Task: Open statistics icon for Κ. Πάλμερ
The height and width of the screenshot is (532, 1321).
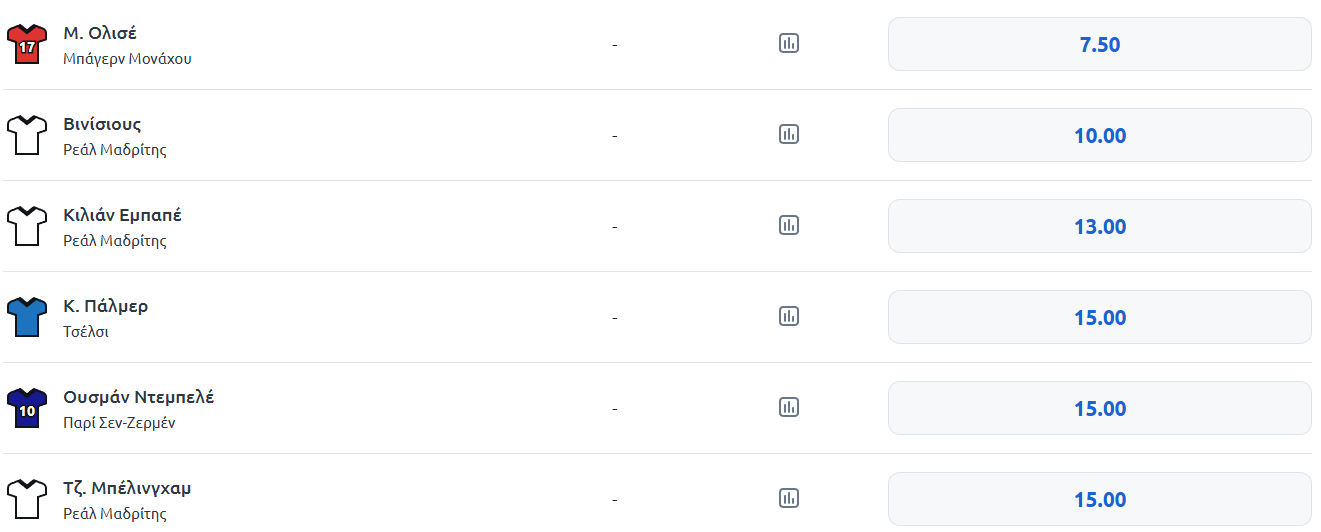Action: tap(789, 316)
